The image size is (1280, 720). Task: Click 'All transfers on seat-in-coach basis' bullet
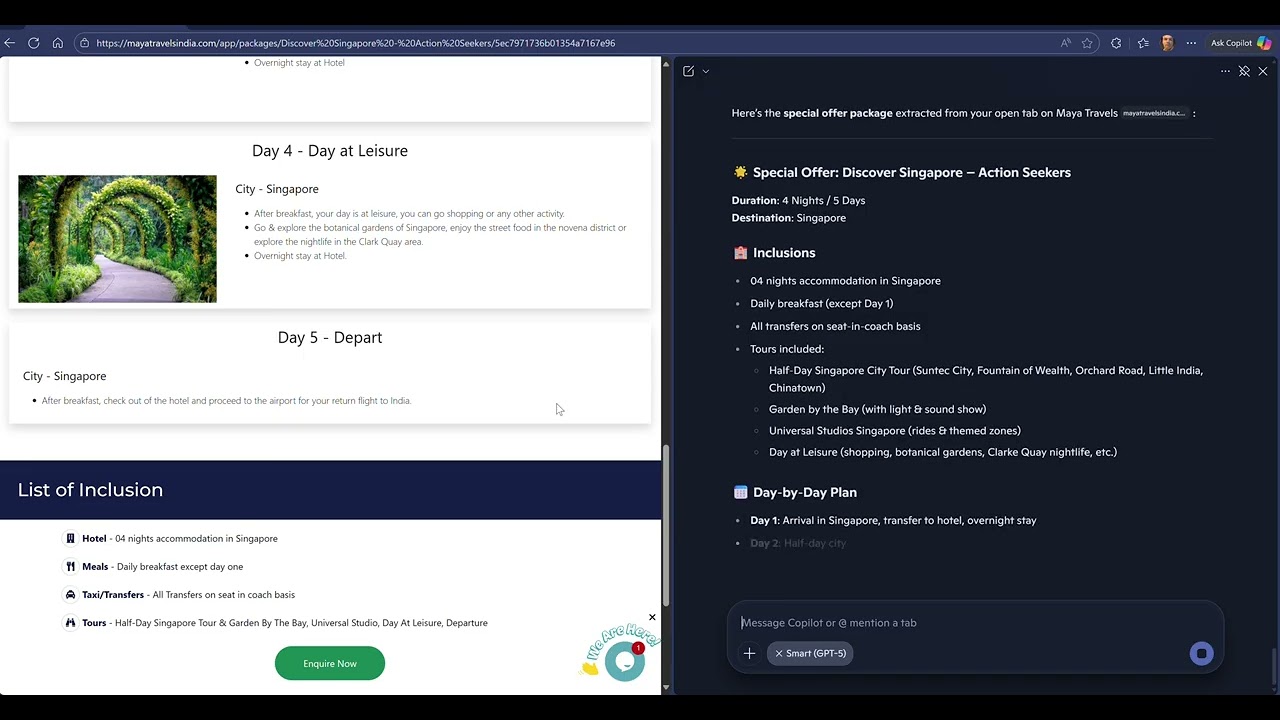tap(835, 326)
